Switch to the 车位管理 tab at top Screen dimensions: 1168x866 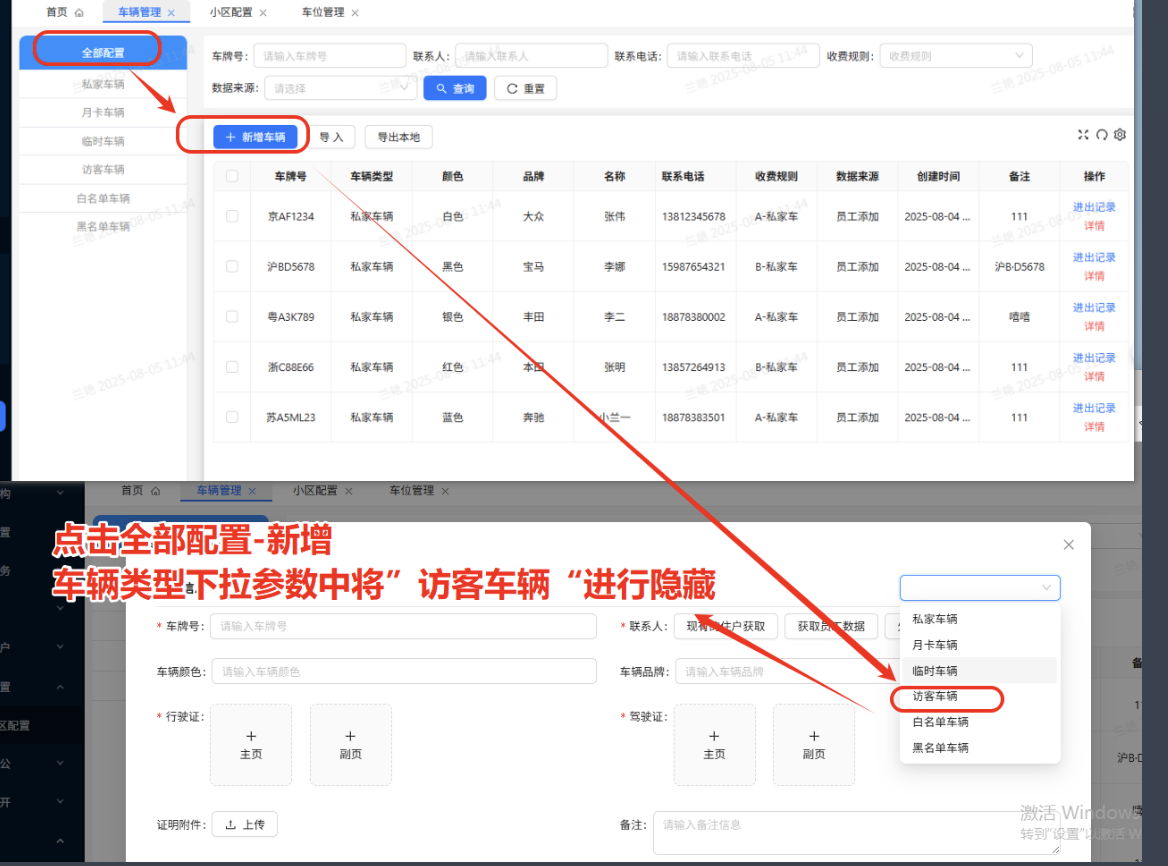click(323, 13)
